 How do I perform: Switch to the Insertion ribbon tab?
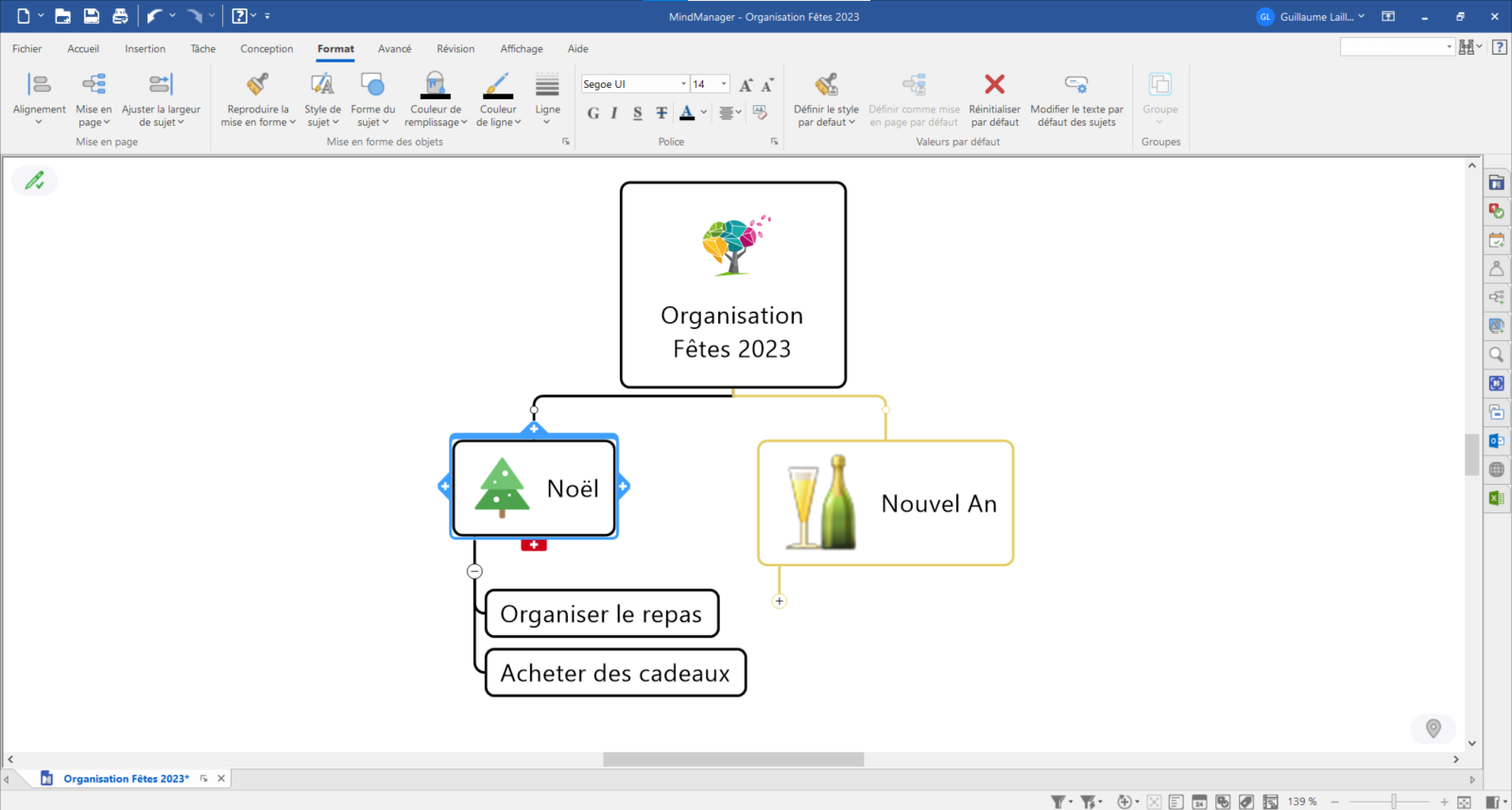145,49
